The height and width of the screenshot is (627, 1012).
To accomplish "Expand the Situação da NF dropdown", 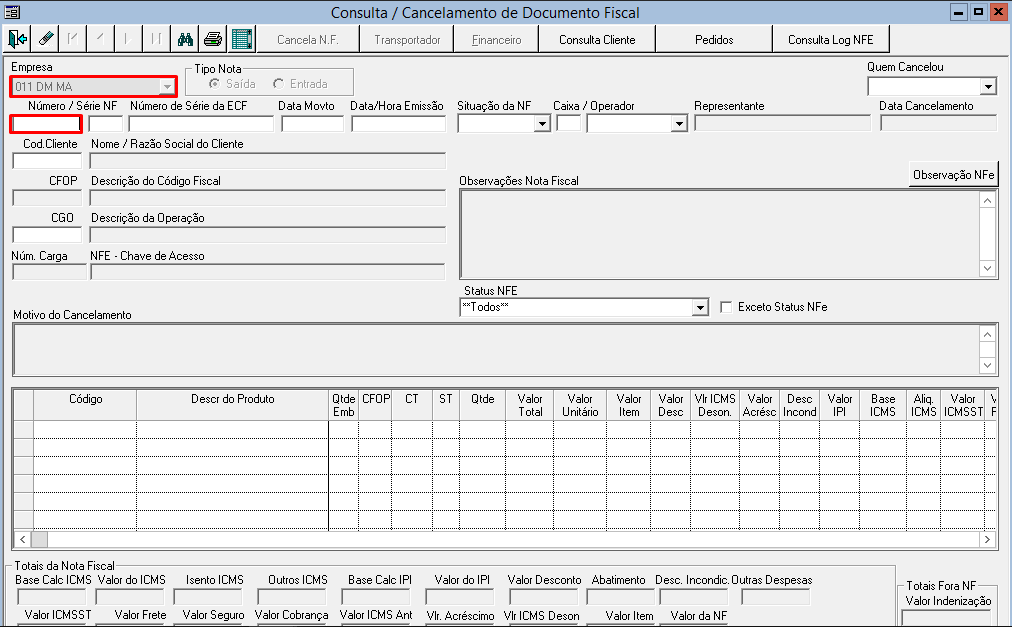I will pyautogui.click(x=541, y=124).
